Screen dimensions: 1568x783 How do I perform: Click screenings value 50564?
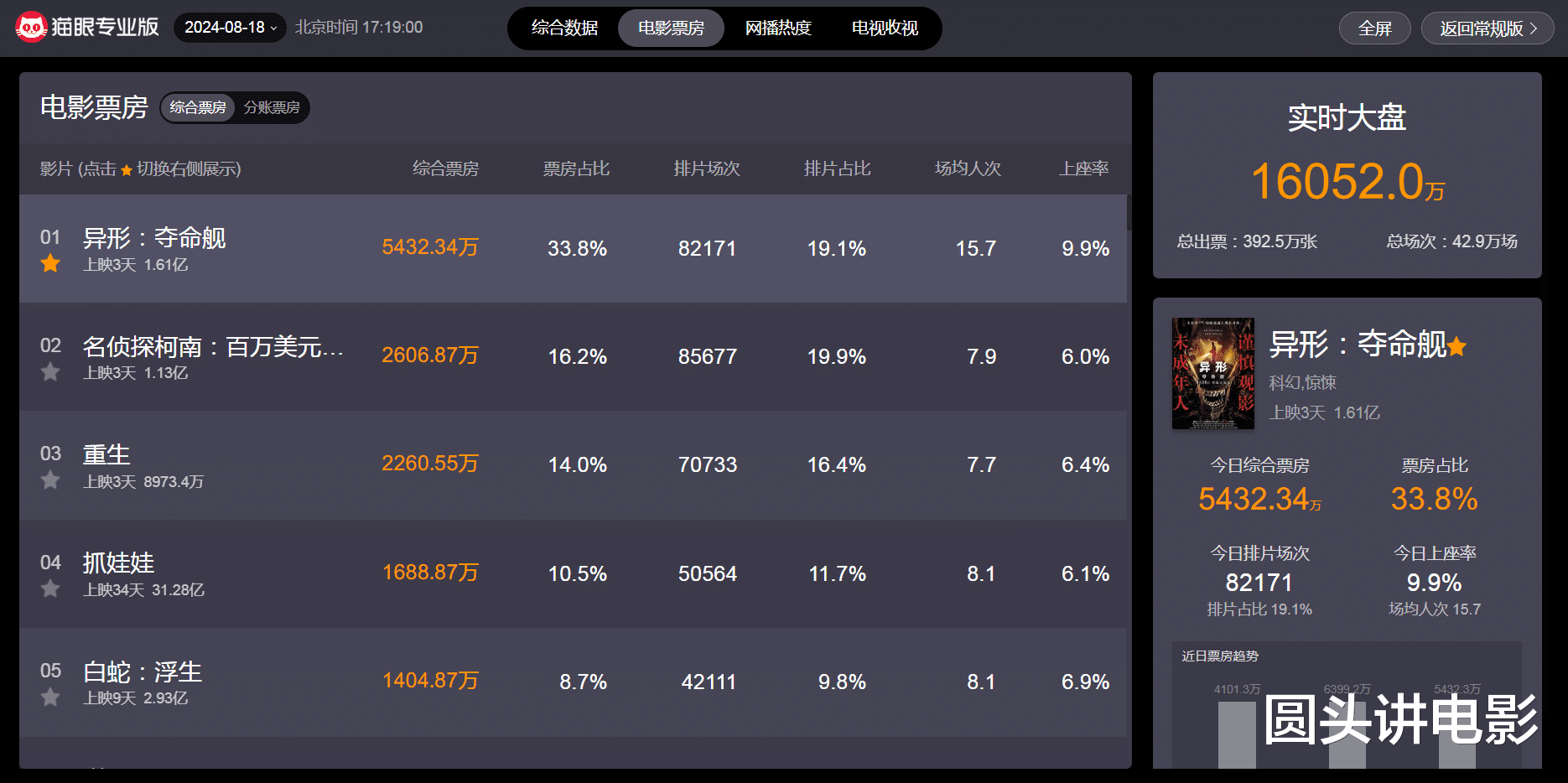point(708,573)
